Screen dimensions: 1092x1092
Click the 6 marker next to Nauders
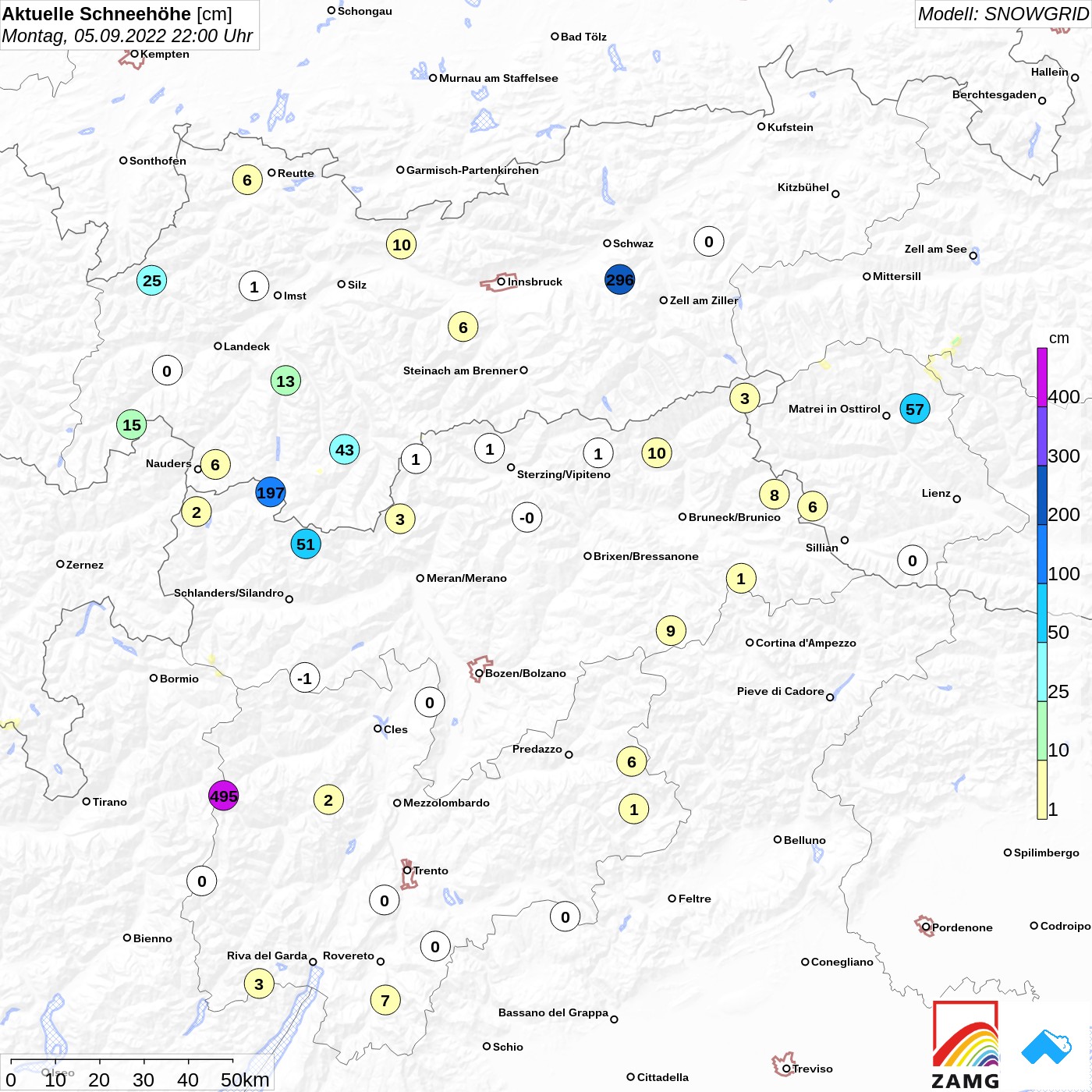[x=215, y=465]
